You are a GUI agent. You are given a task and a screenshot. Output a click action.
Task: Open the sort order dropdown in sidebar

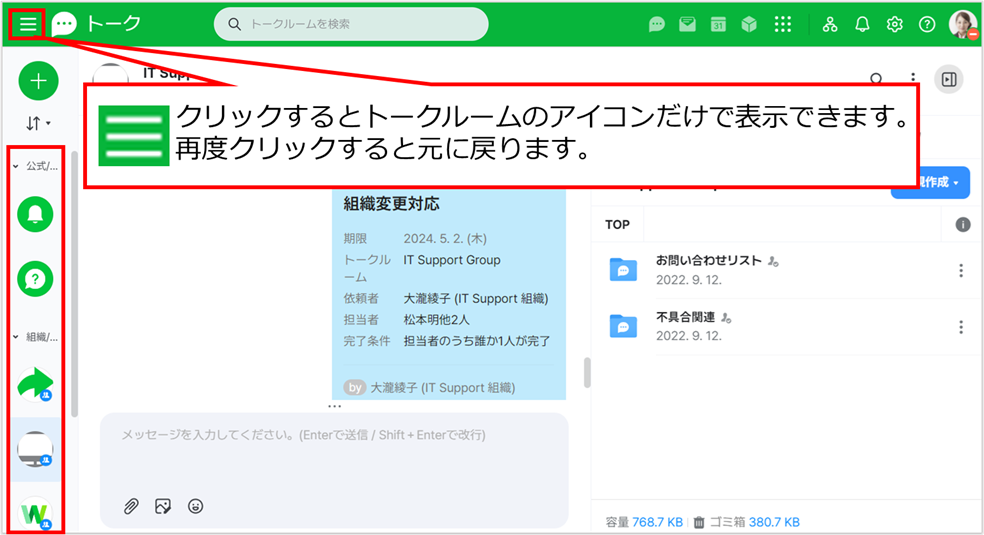38,123
